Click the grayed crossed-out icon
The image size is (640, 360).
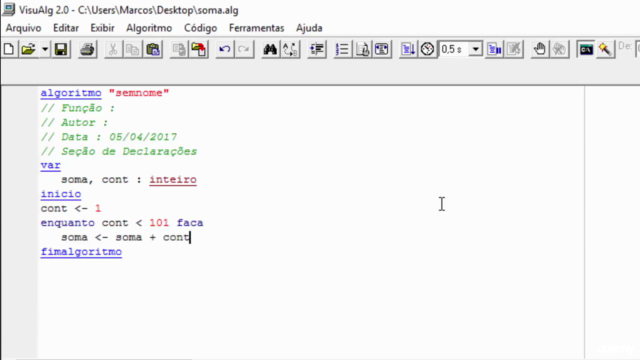514,49
